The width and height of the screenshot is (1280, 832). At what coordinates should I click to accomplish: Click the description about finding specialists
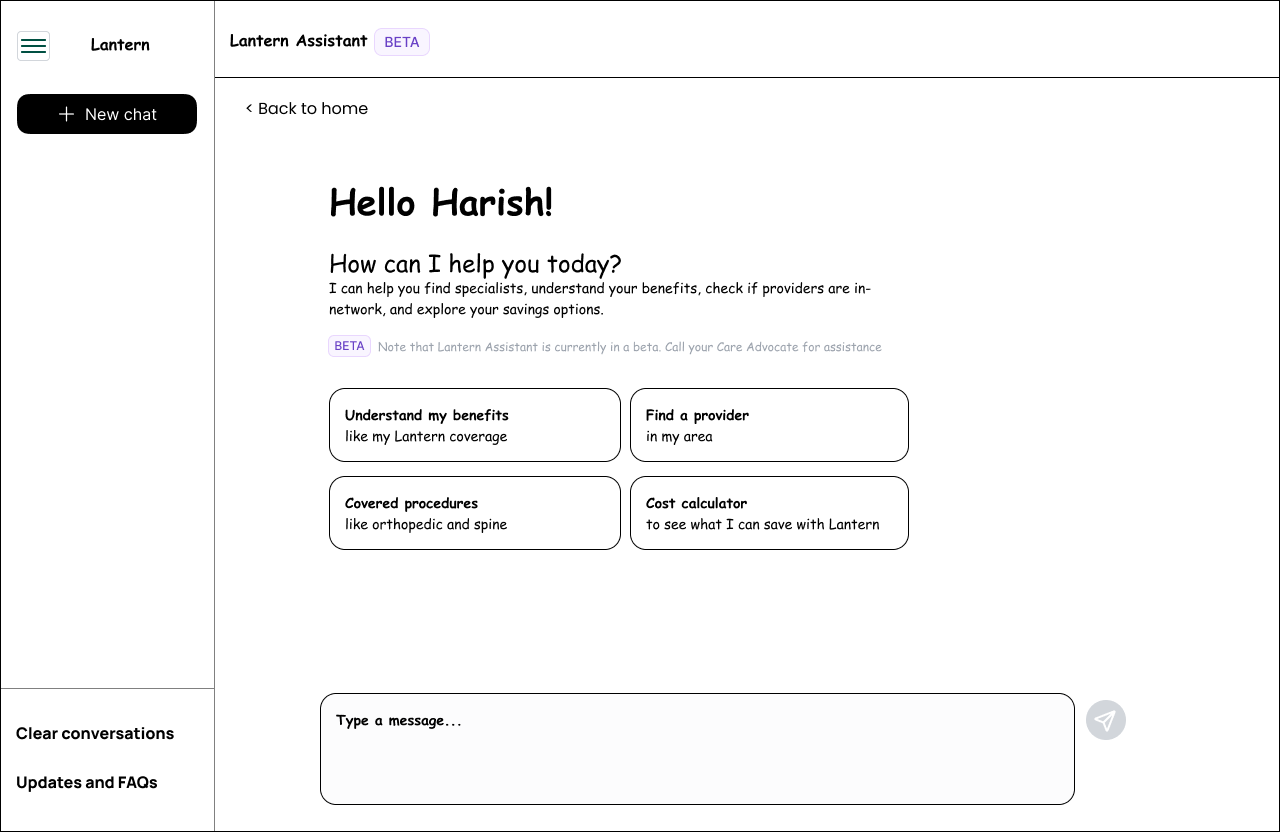(600, 299)
